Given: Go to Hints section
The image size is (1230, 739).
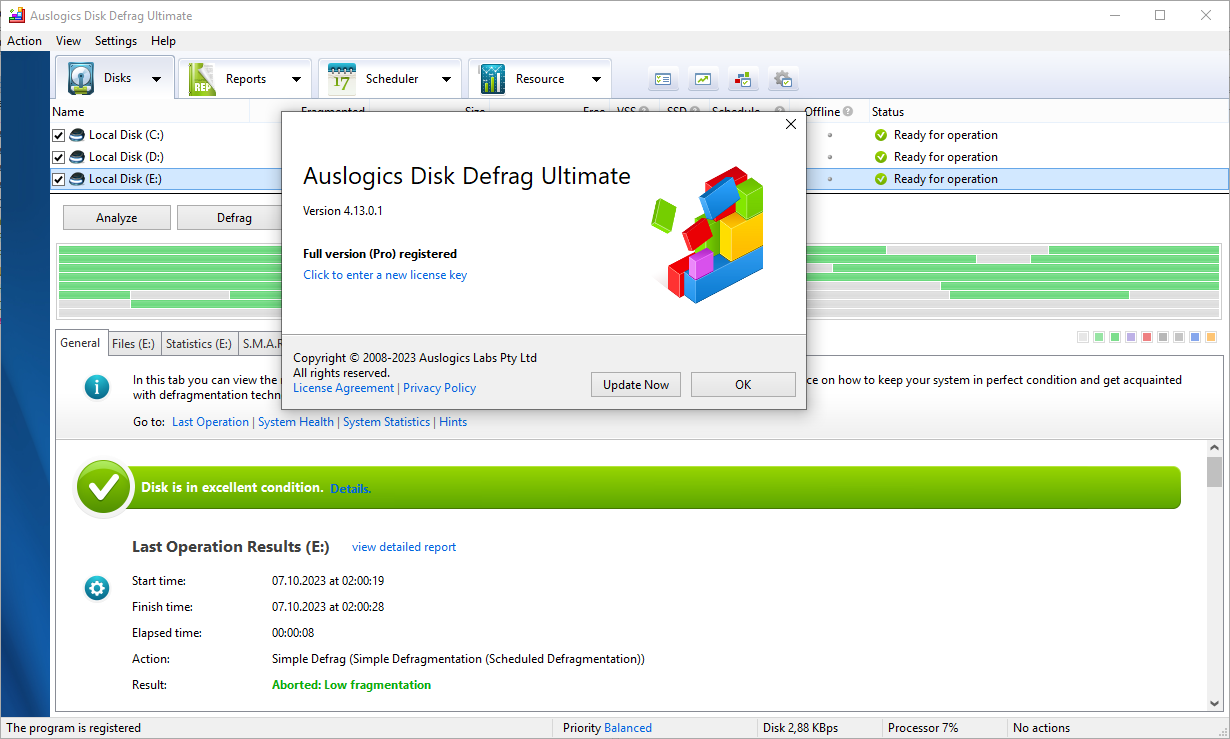Looking at the screenshot, I should (x=453, y=422).
